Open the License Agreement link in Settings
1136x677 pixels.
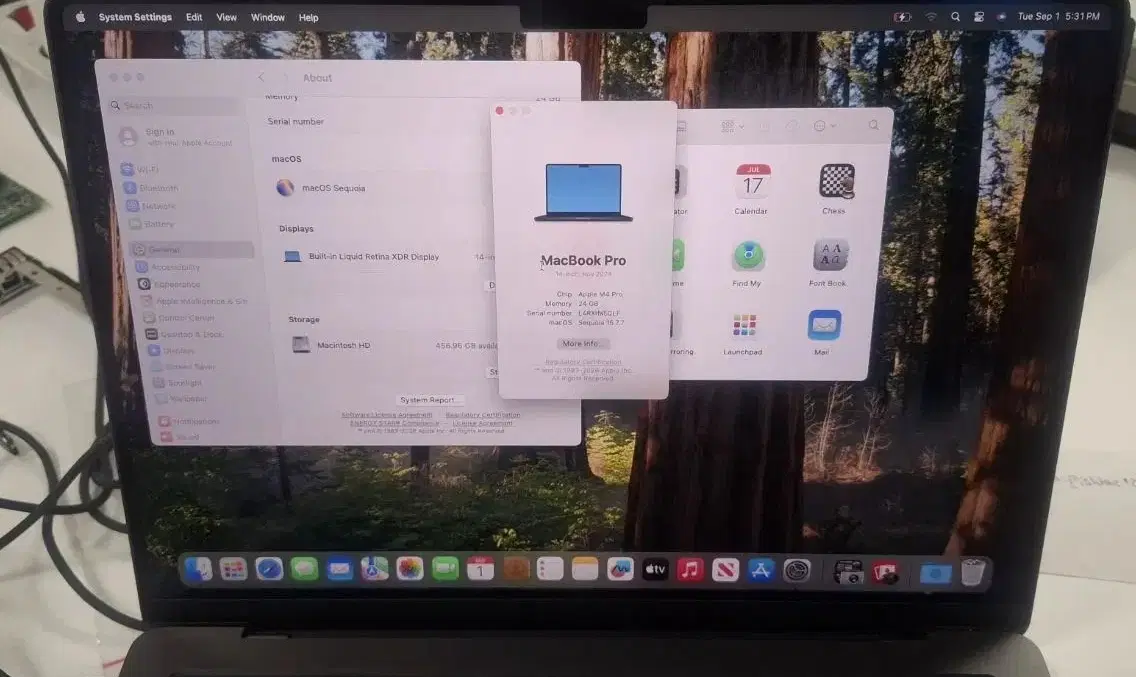point(483,423)
